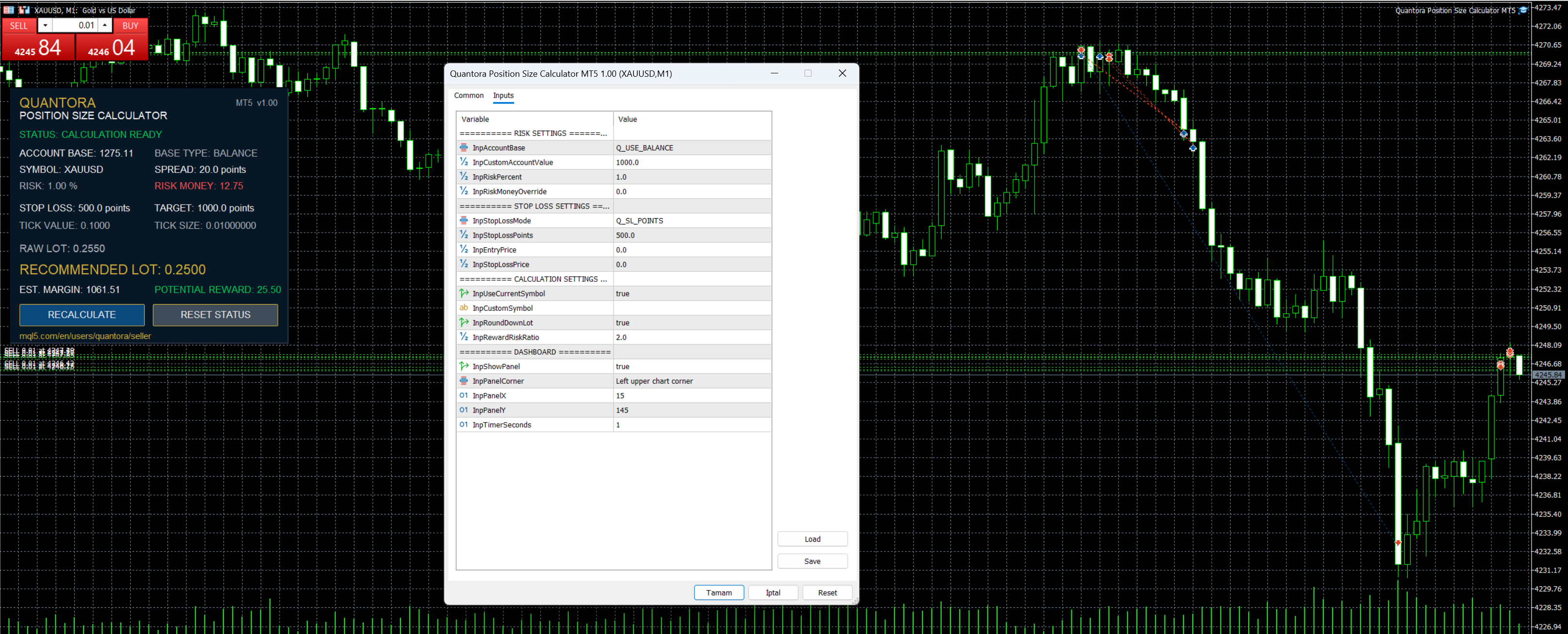Click the 'RISK MONEY: 12.75' text
This screenshot has width=1568, height=634.
199,187
